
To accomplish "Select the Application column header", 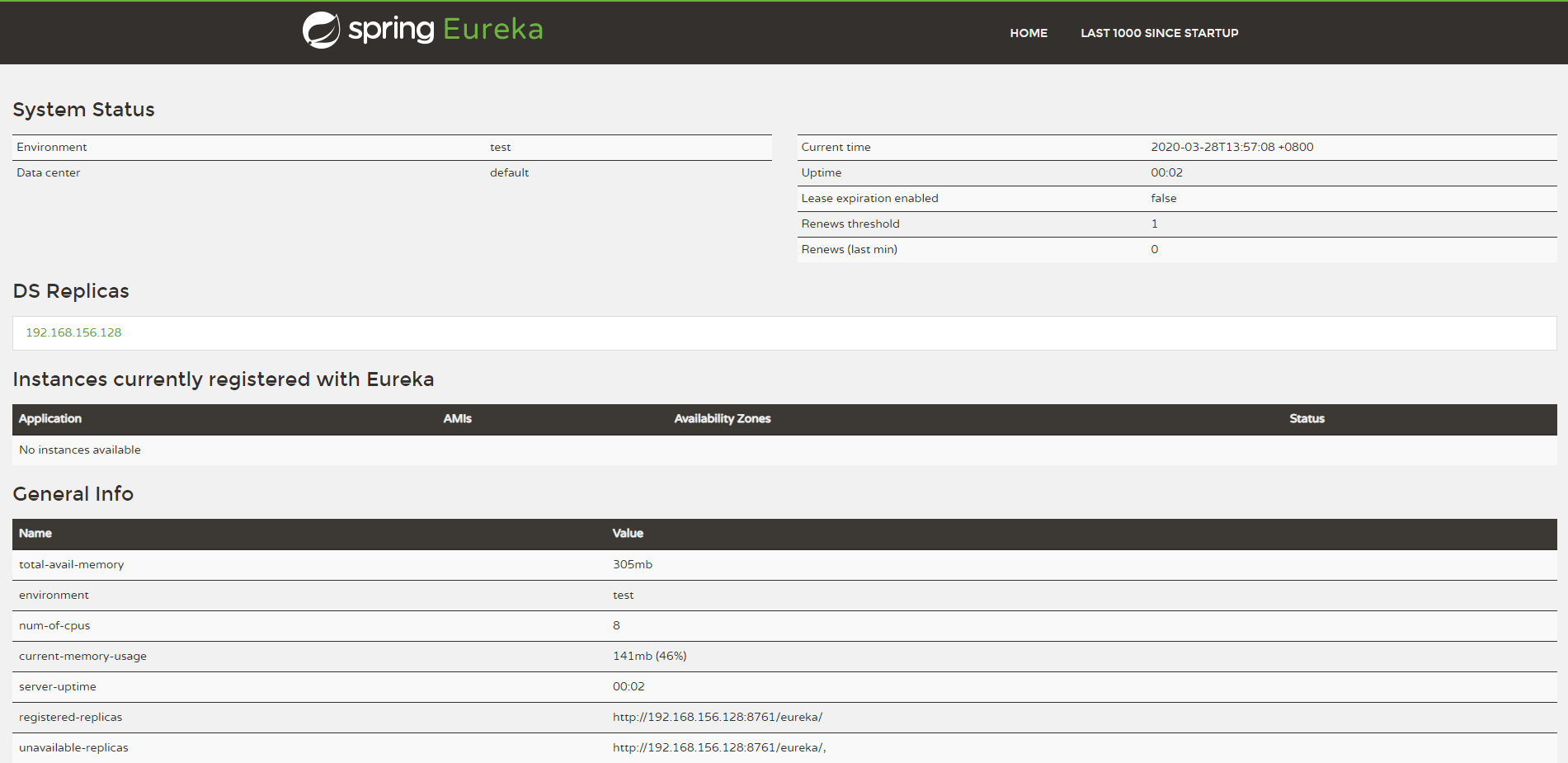I will (x=50, y=419).
